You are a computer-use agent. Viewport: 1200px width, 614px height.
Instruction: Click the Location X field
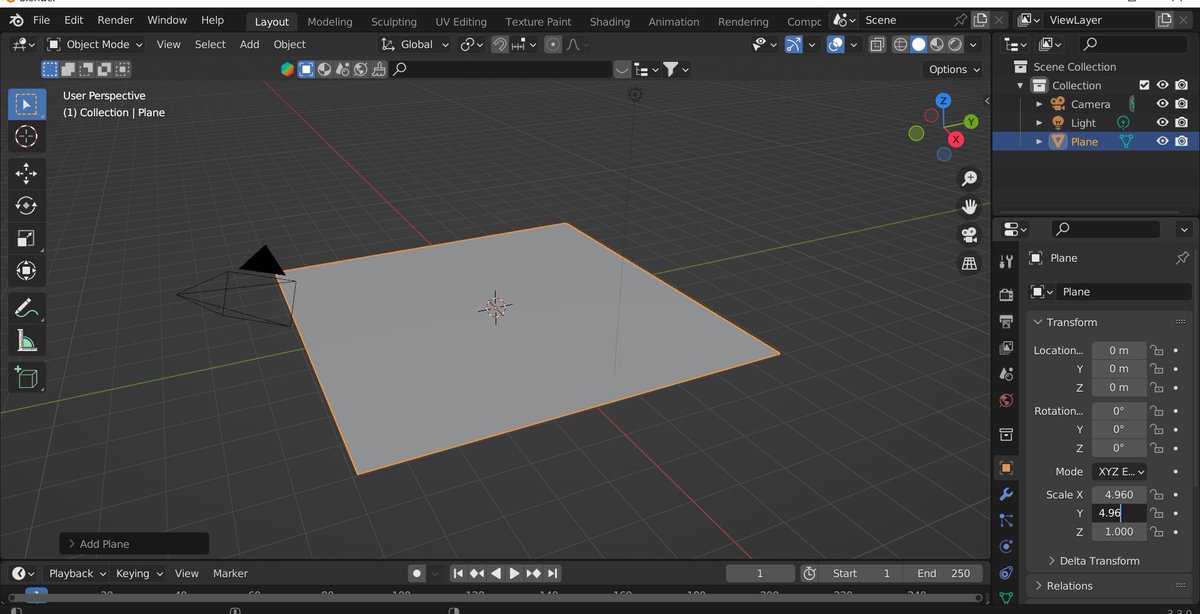pos(1119,350)
